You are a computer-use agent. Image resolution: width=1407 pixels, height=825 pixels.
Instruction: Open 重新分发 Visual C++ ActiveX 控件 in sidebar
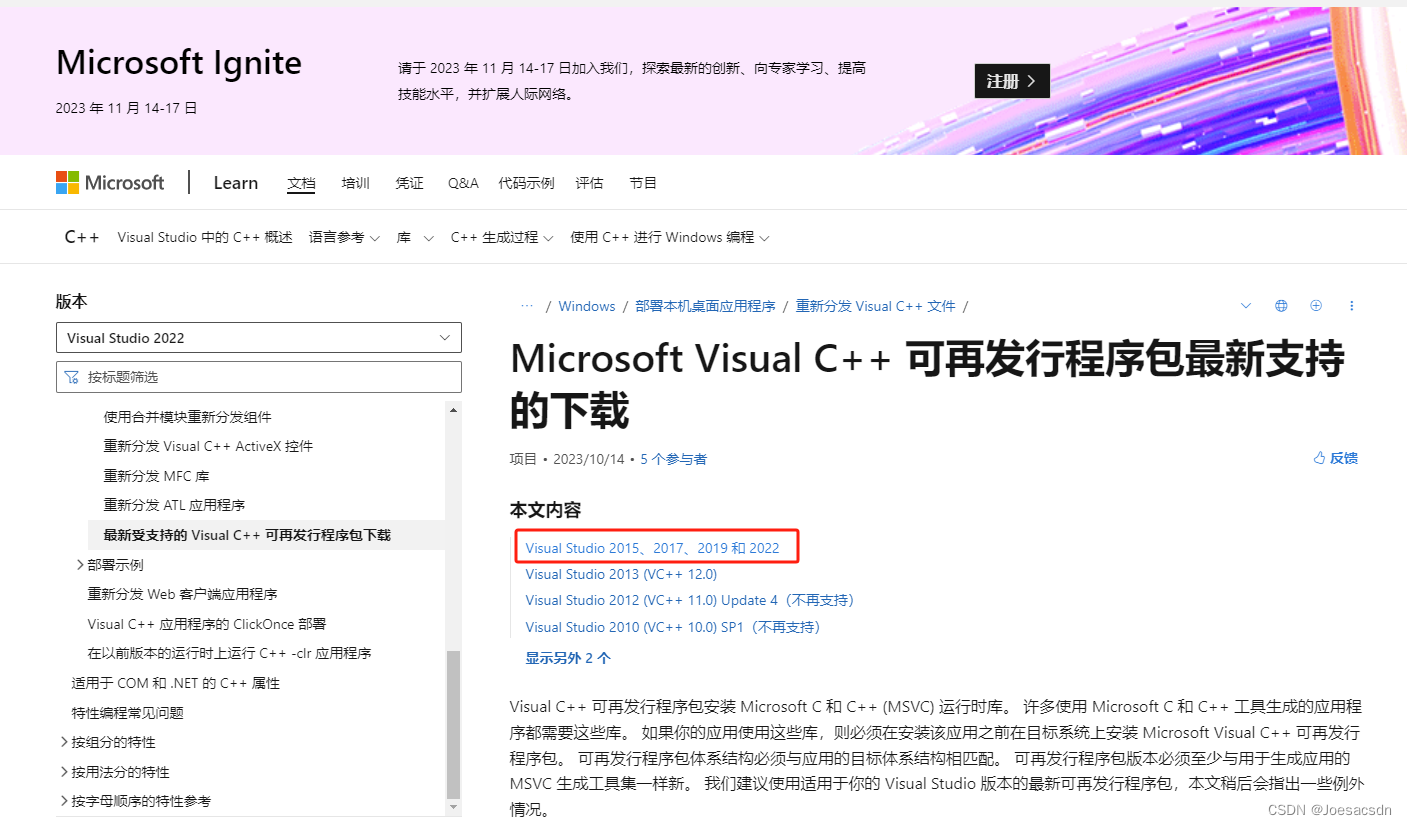(208, 446)
